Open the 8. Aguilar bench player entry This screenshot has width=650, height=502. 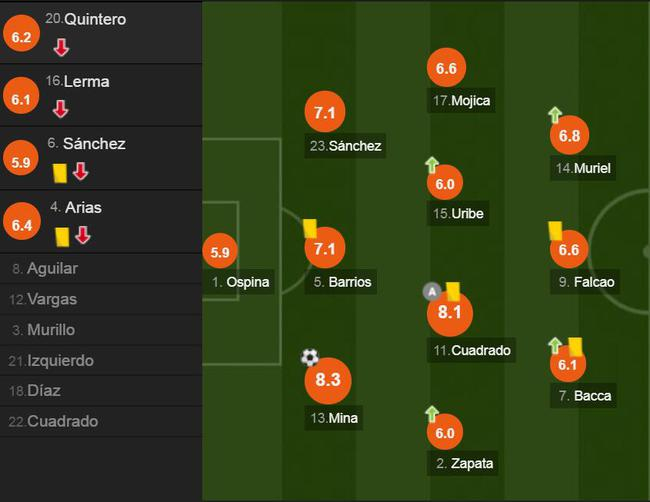(x=44, y=268)
